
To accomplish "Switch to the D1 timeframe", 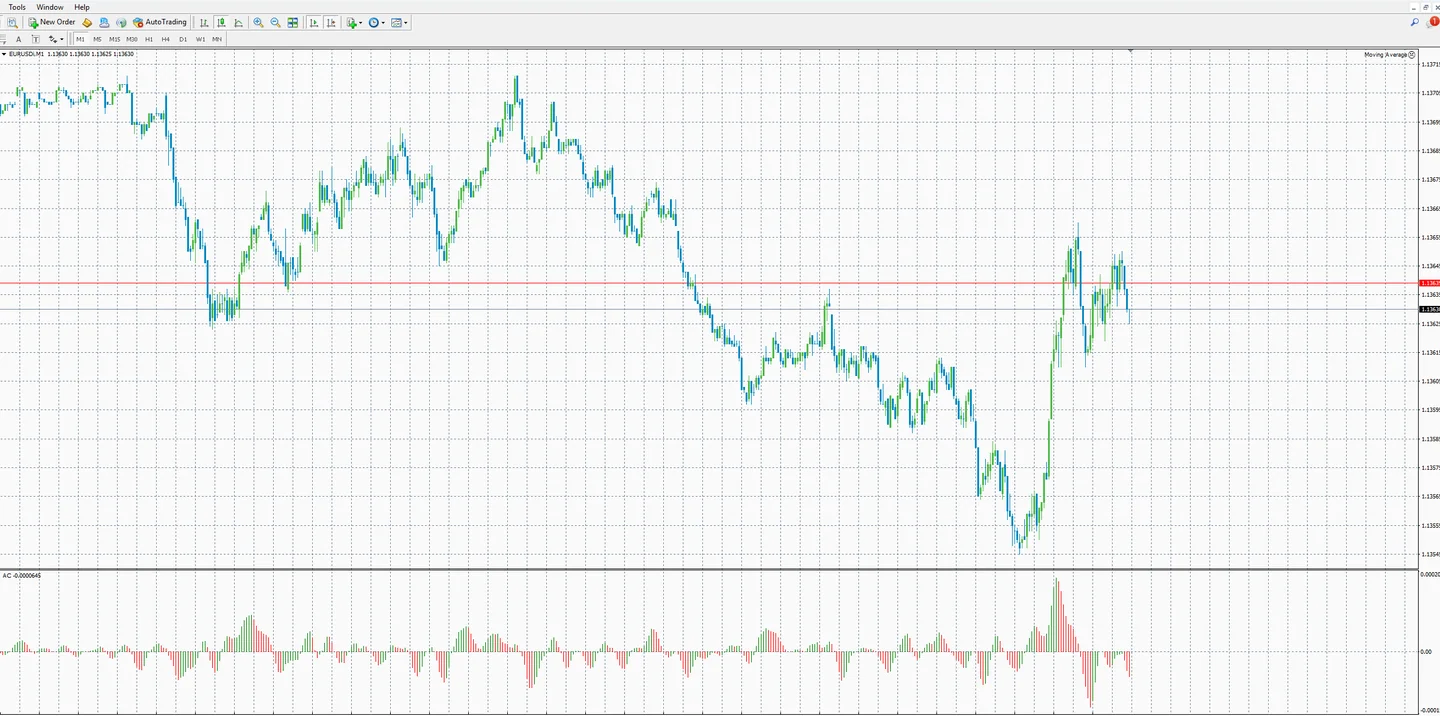I will (x=183, y=39).
